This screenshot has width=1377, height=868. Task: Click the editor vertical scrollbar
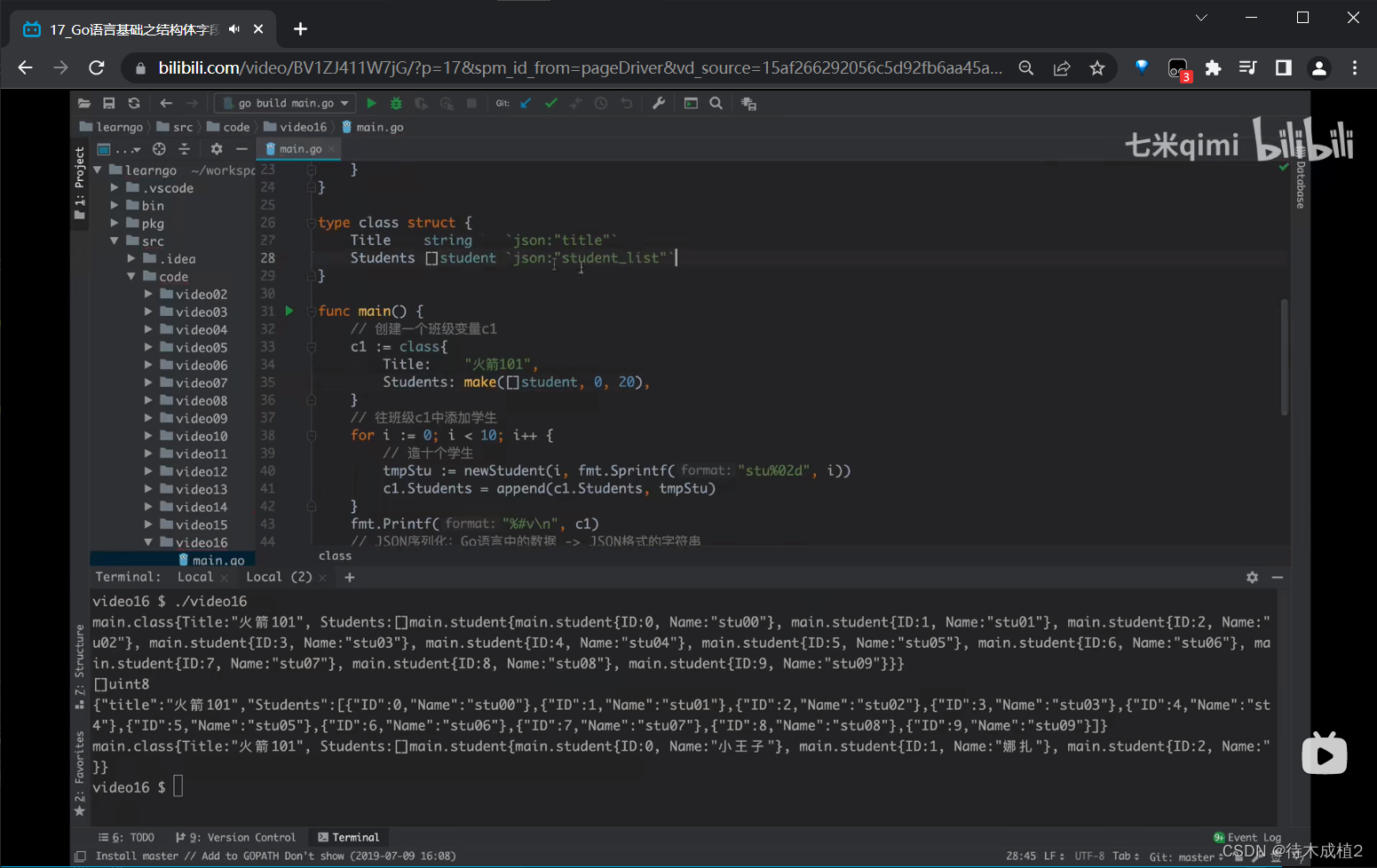click(x=1284, y=357)
